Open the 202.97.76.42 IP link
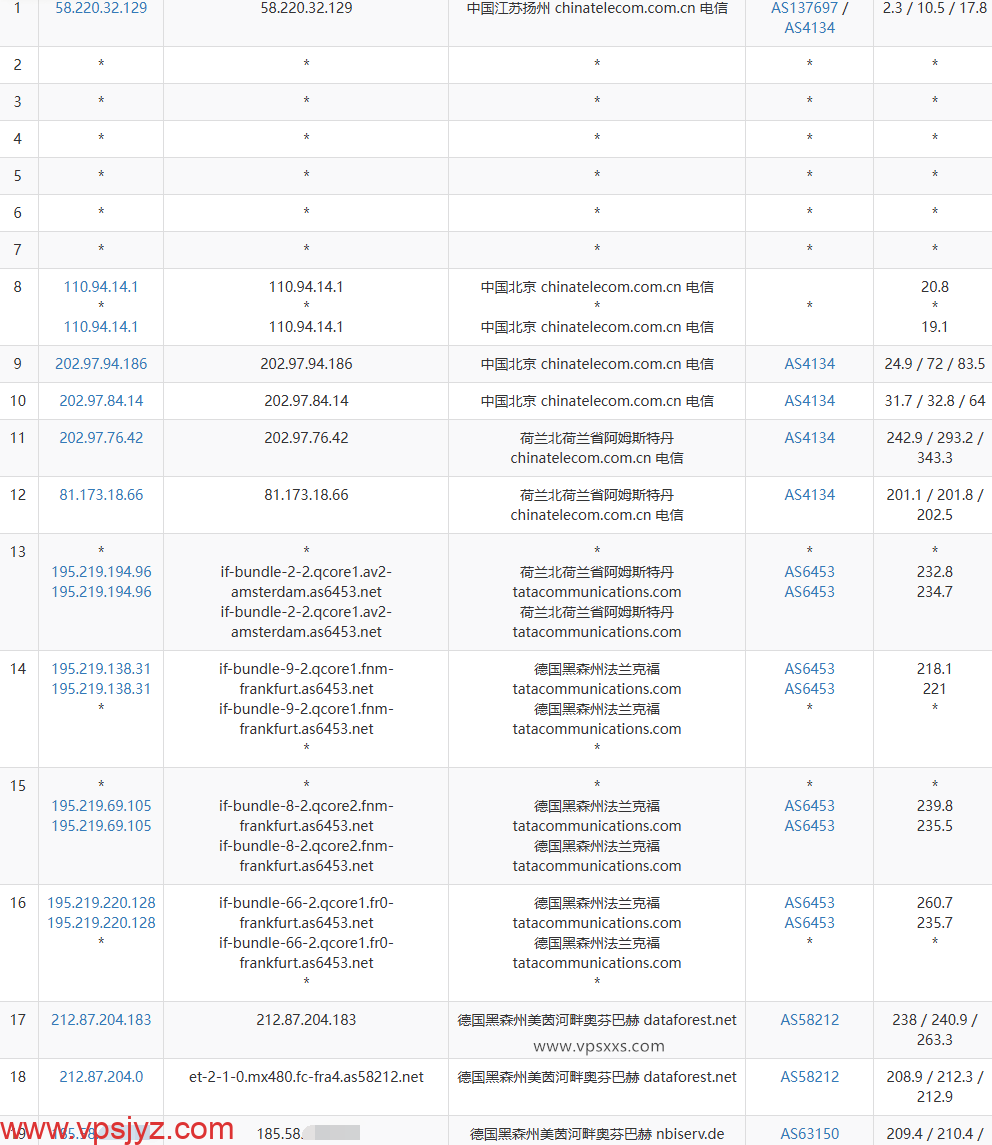The height and width of the screenshot is (1145, 992). pyautogui.click(x=101, y=438)
